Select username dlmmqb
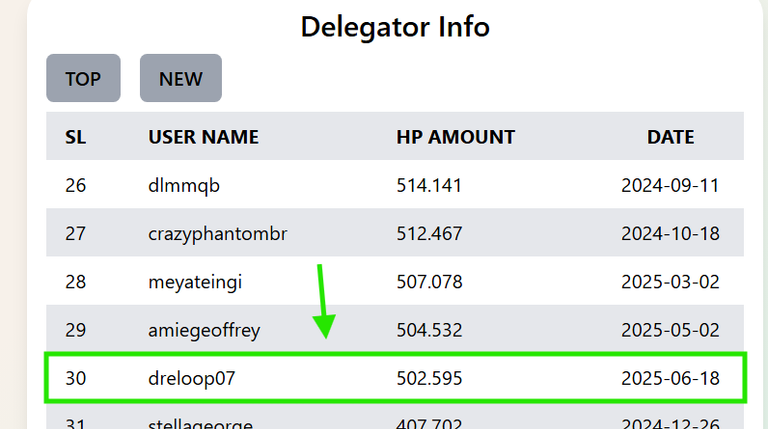This screenshot has height=429, width=768. coord(184,186)
